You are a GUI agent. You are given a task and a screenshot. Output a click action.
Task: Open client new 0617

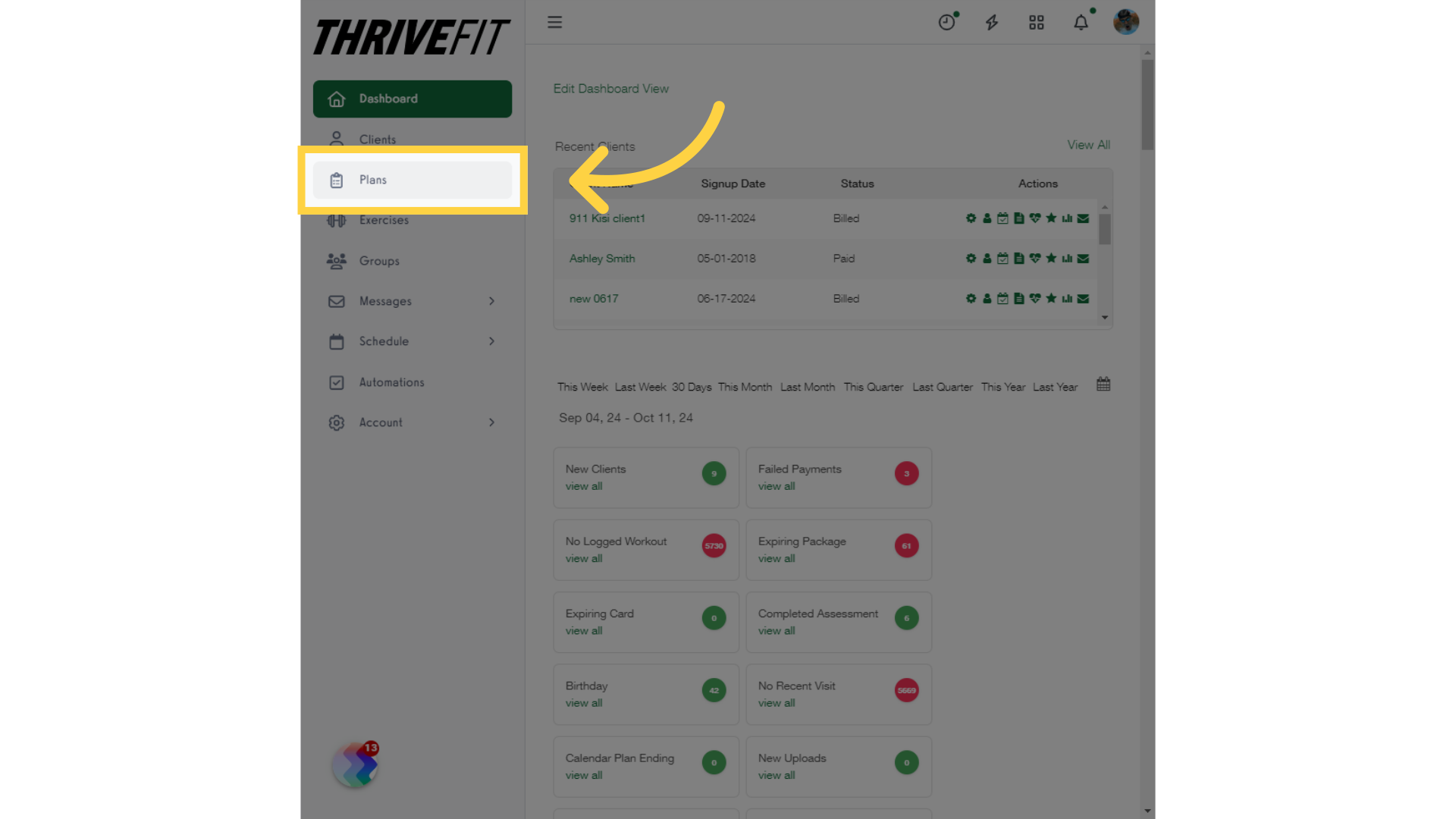coord(594,299)
